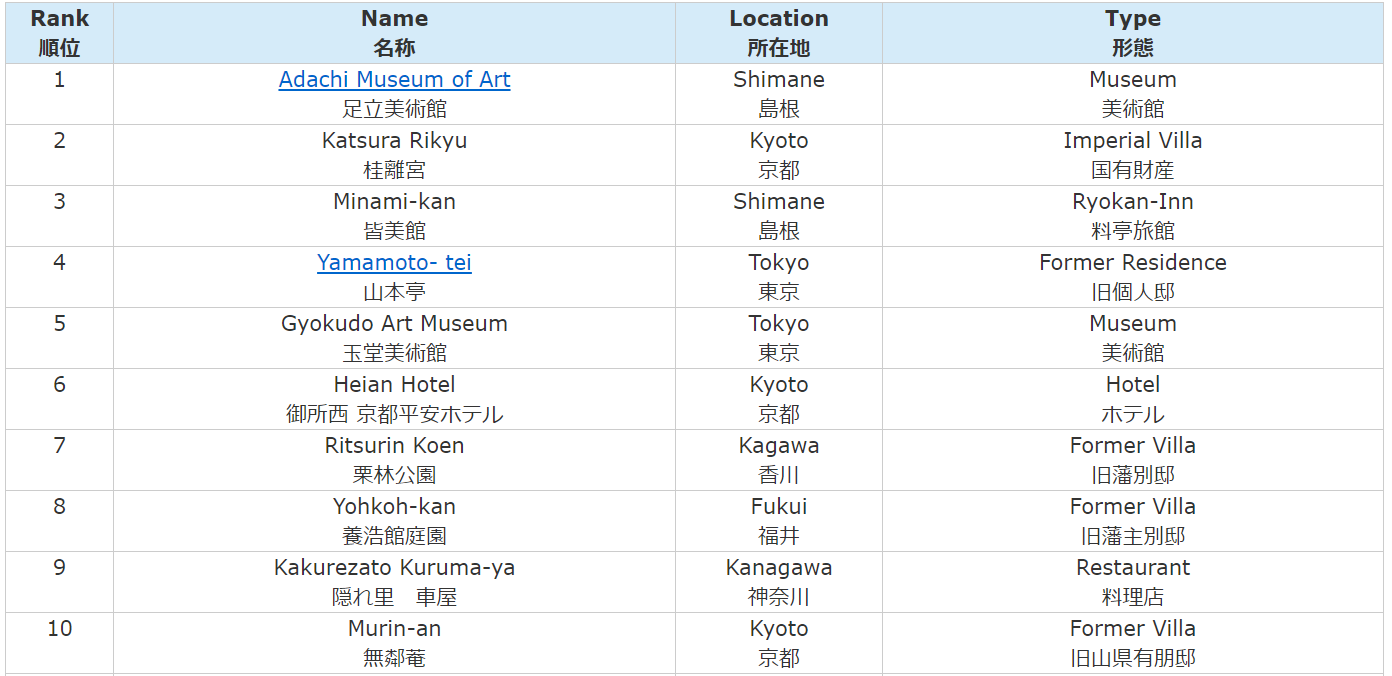
Task: Click the Location column header
Action: 779,33
